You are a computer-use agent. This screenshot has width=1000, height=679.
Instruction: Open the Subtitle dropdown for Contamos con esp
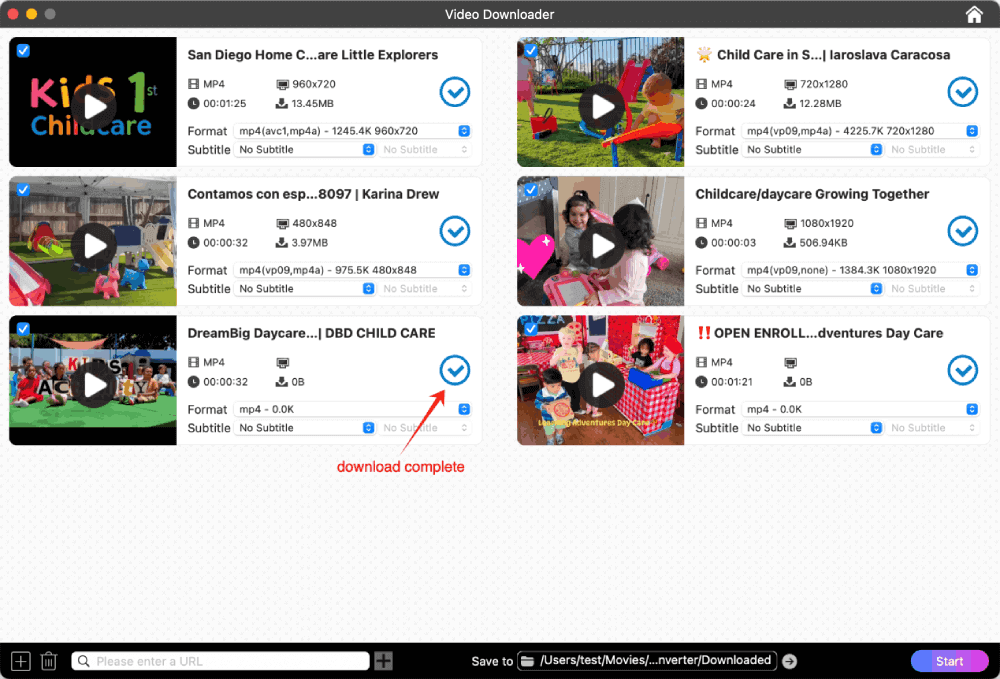[370, 288]
